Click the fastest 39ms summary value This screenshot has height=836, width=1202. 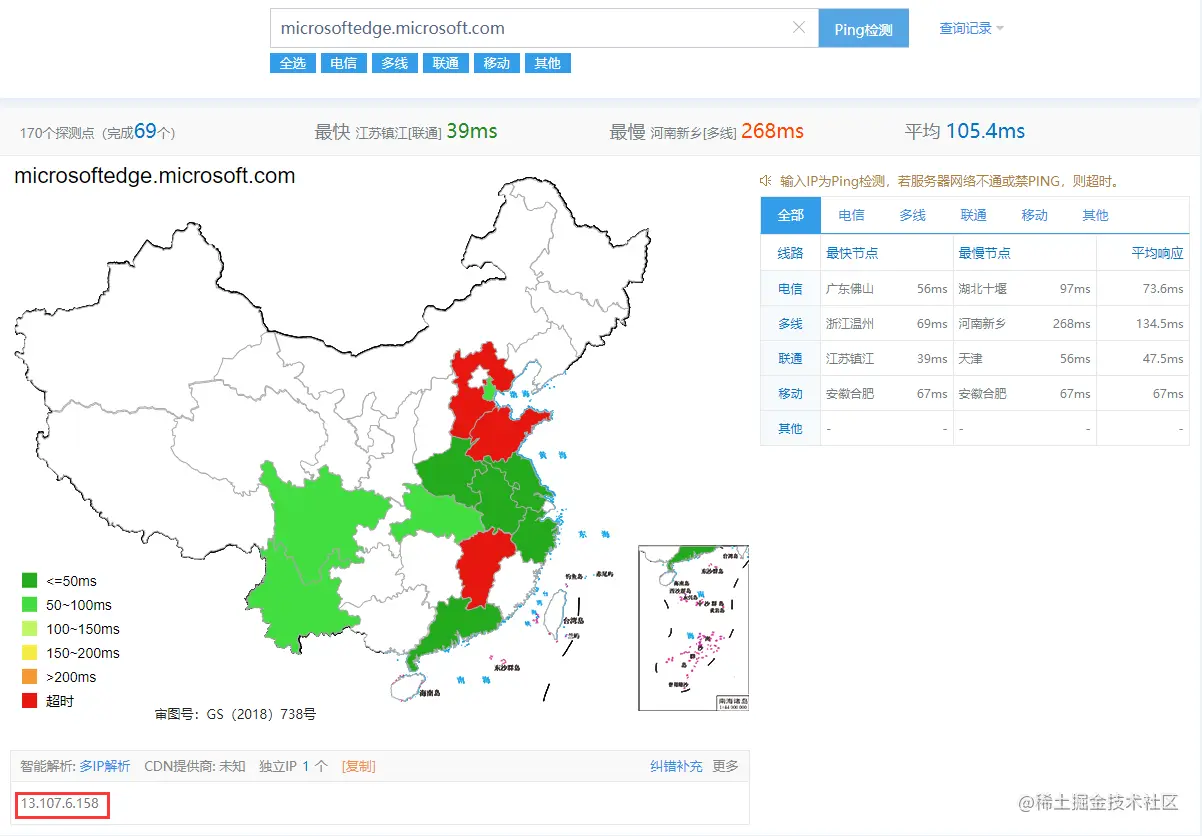pos(471,131)
